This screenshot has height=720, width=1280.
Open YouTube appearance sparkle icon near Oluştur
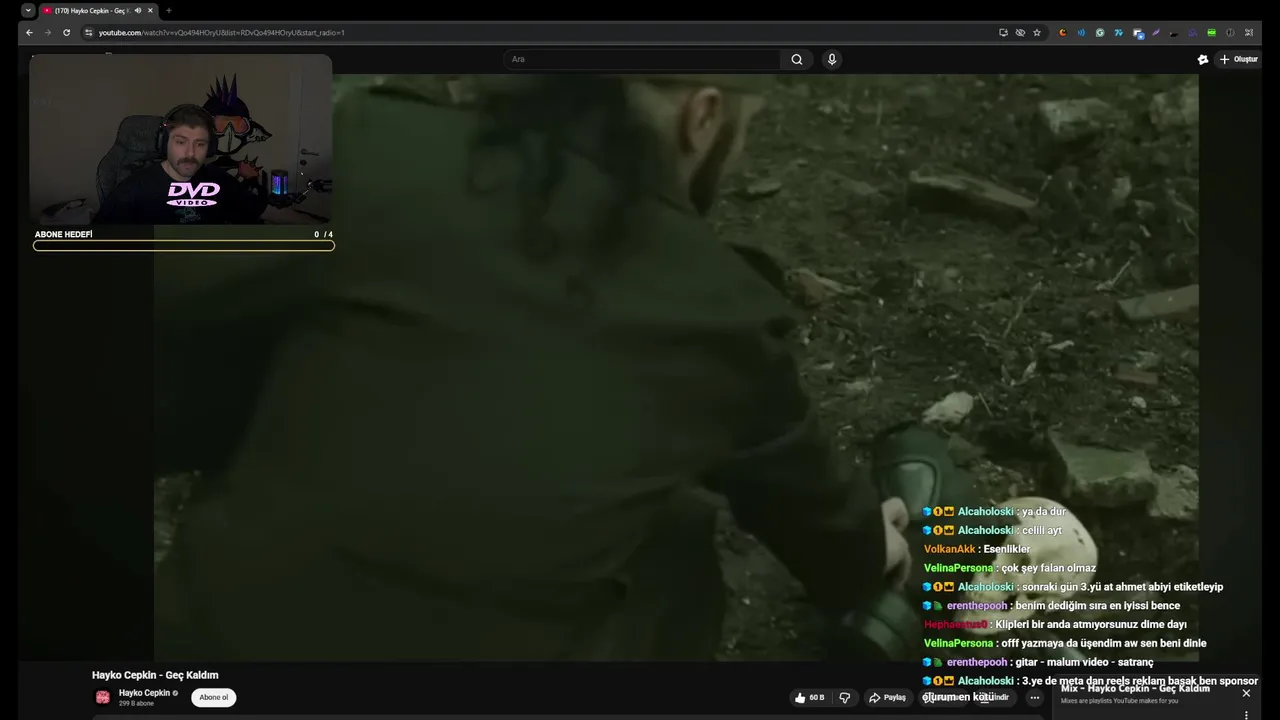[1203, 59]
